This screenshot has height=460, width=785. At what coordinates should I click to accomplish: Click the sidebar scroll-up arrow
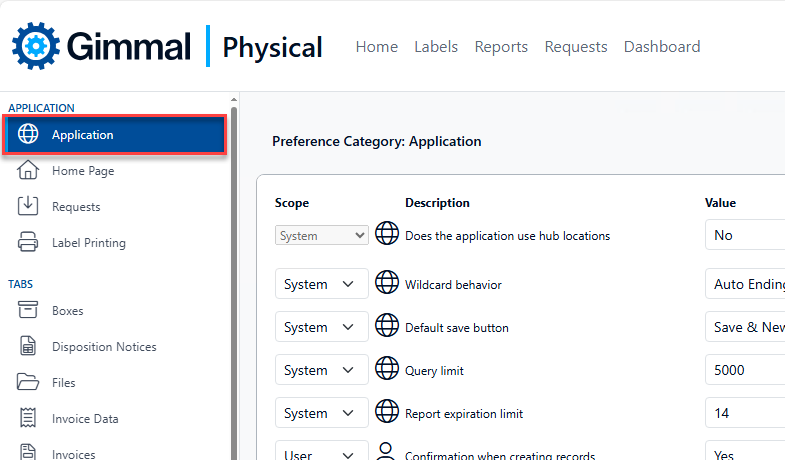234,100
